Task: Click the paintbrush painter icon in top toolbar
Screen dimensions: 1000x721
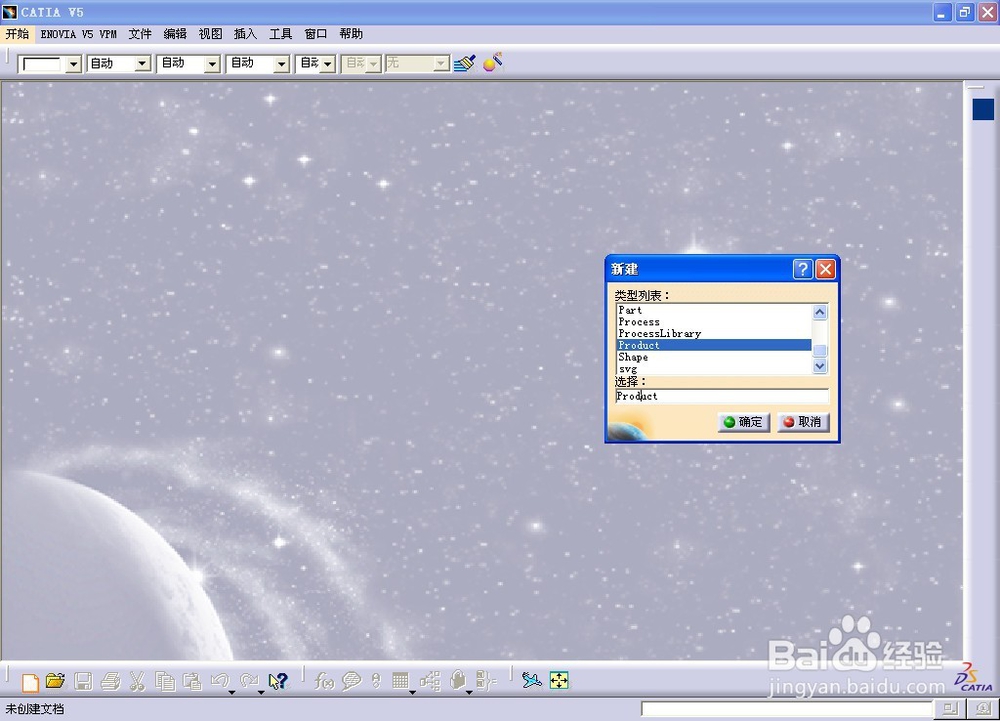Action: pos(465,63)
